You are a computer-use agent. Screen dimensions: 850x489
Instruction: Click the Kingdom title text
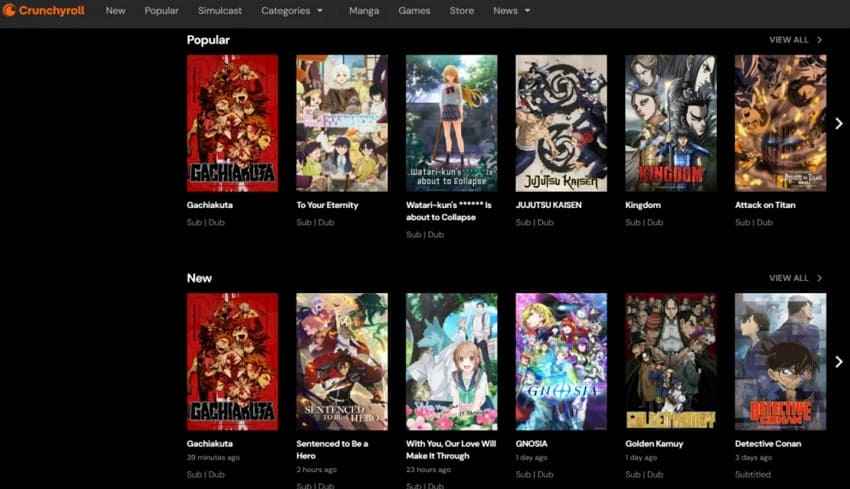coord(643,205)
